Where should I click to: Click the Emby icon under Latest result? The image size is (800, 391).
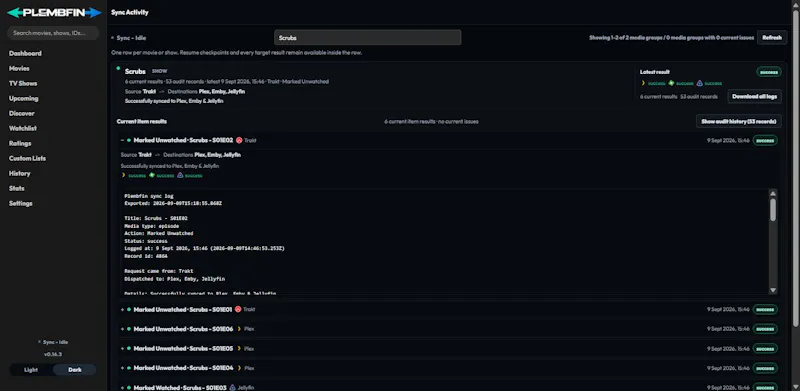[x=671, y=83]
